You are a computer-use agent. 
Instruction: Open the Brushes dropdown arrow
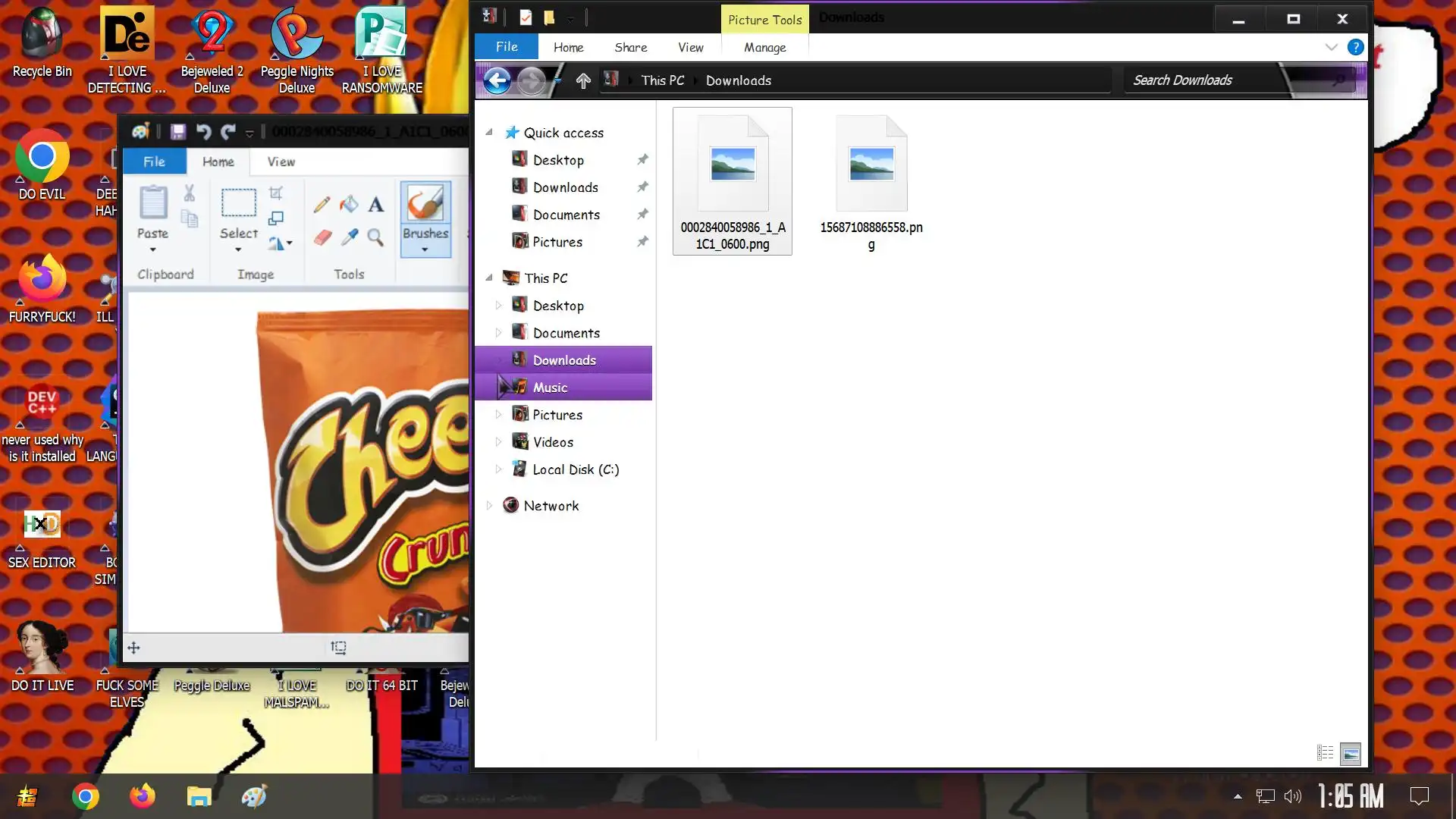coord(425,249)
